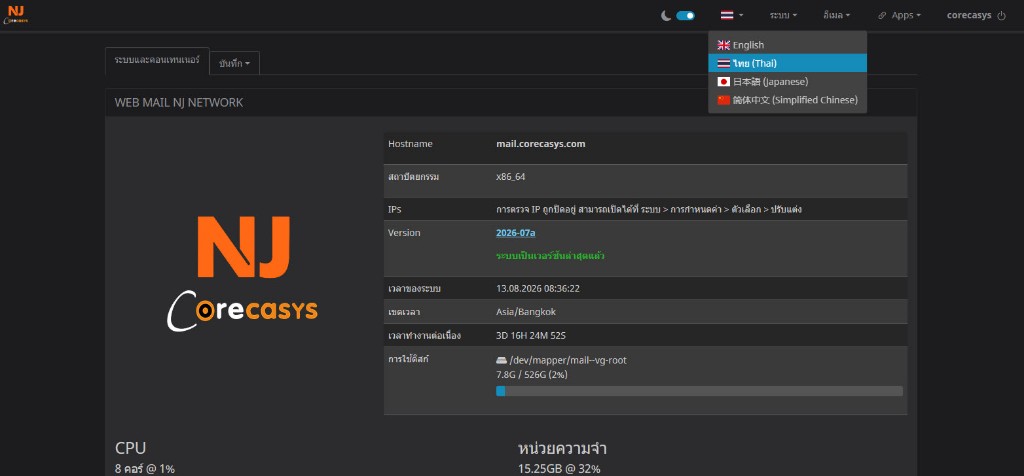This screenshot has height=476, width=1024.
Task: Click the link icon next to Apps
Action: click(882, 16)
